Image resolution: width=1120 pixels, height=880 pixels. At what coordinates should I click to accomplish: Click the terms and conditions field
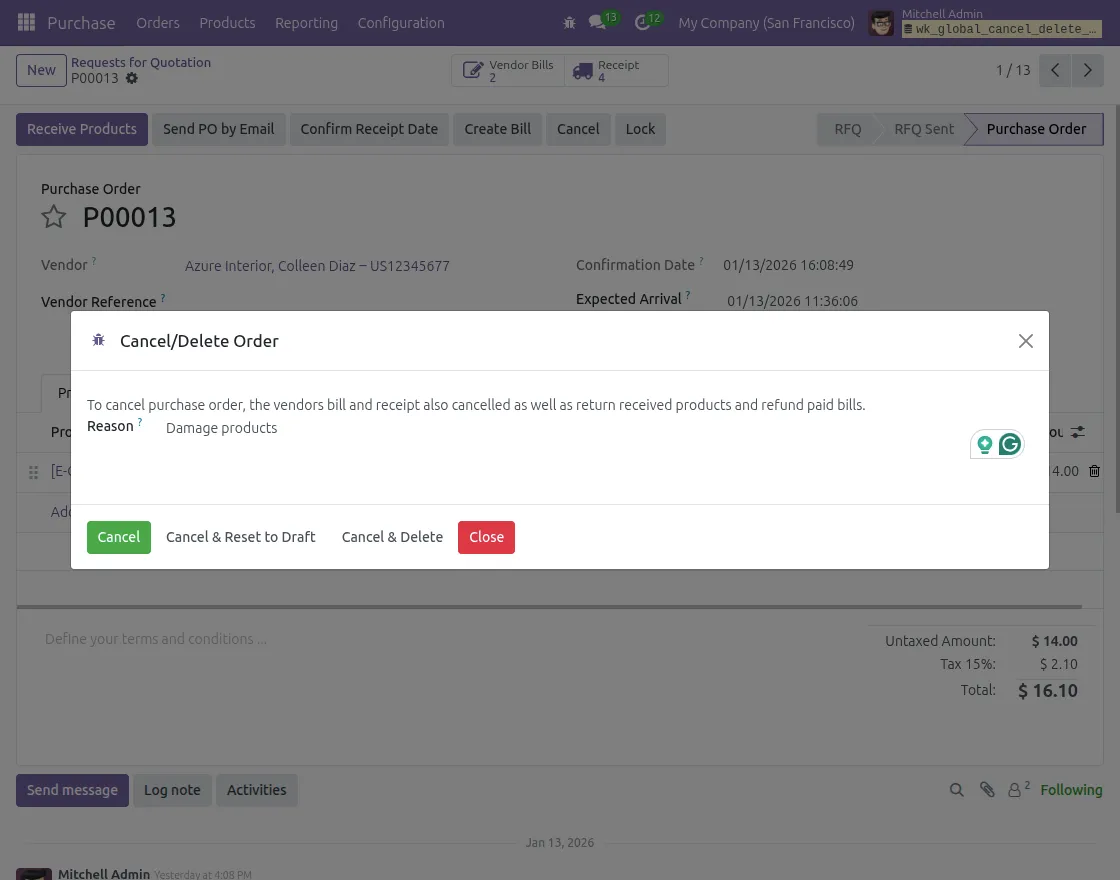point(156,639)
